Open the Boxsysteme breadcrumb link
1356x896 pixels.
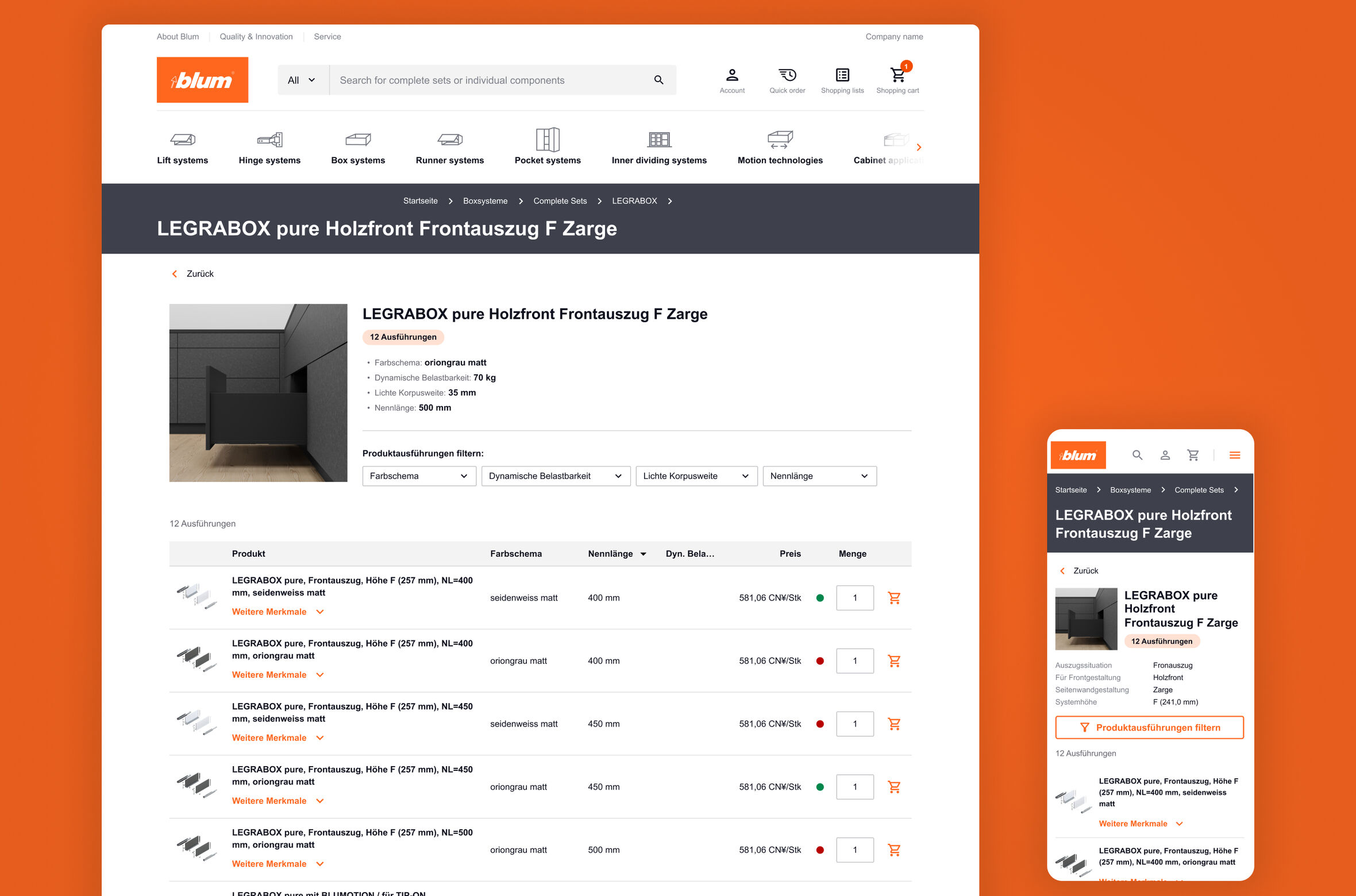[x=485, y=200]
